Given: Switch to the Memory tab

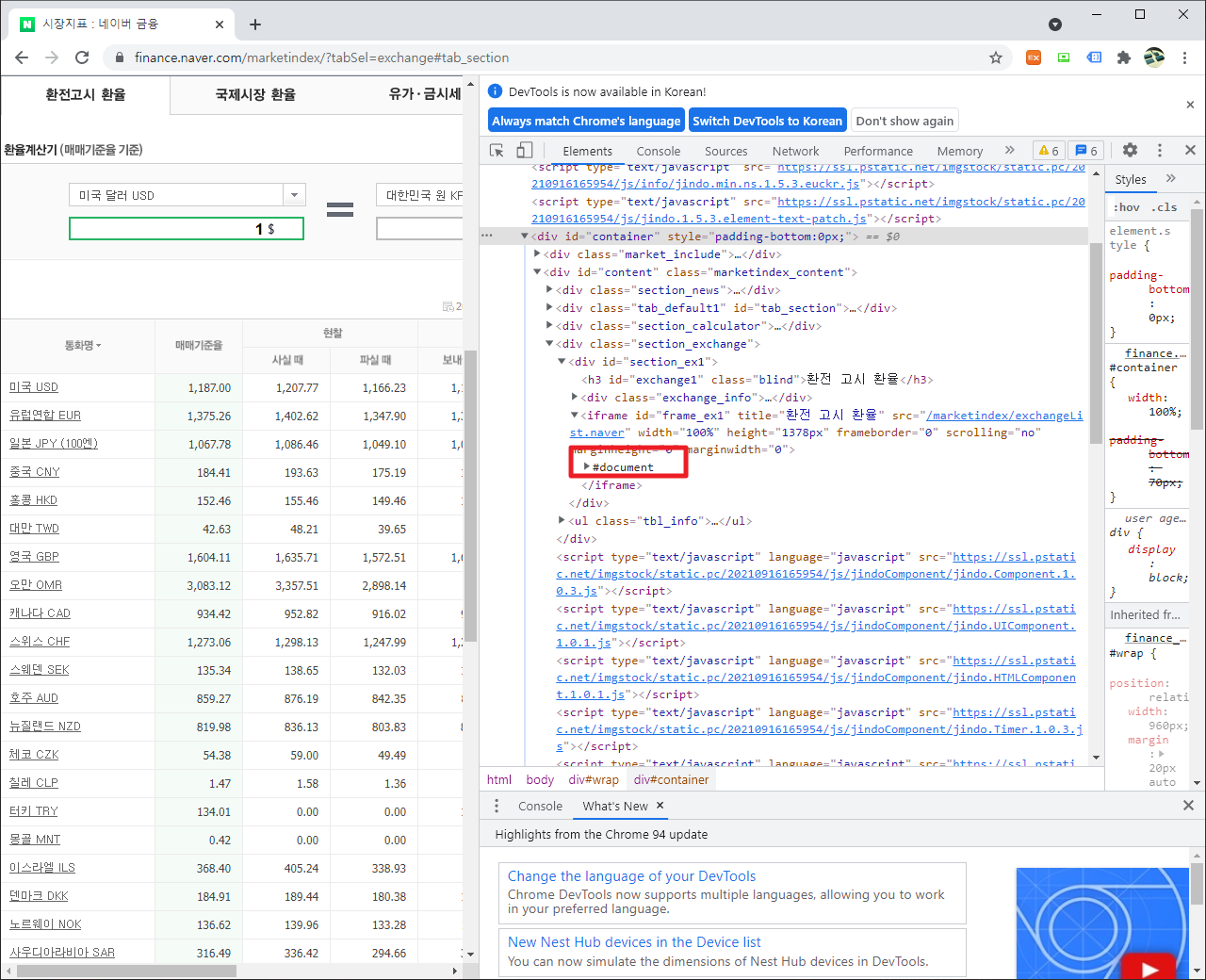Looking at the screenshot, I should [959, 151].
